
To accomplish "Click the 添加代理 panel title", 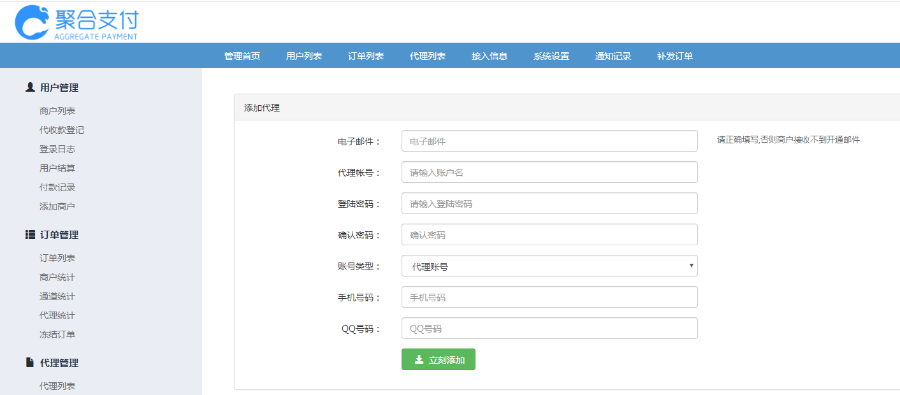I will 262,107.
